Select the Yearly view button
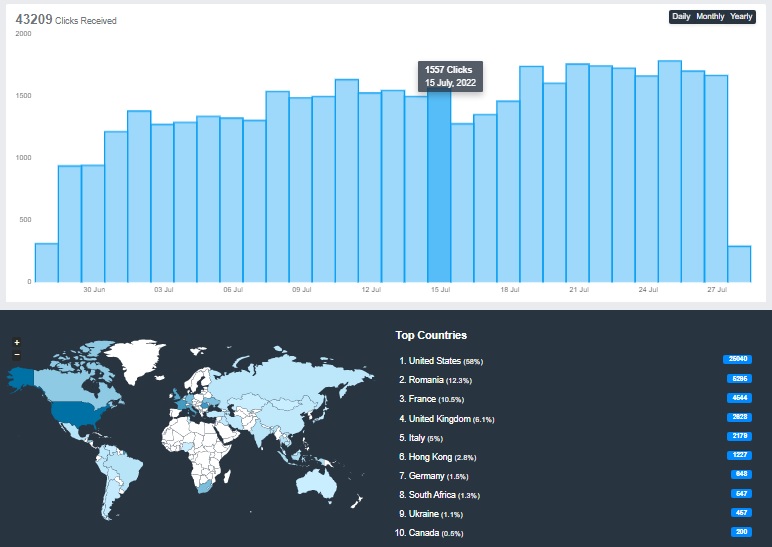This screenshot has width=772, height=547. point(741,17)
